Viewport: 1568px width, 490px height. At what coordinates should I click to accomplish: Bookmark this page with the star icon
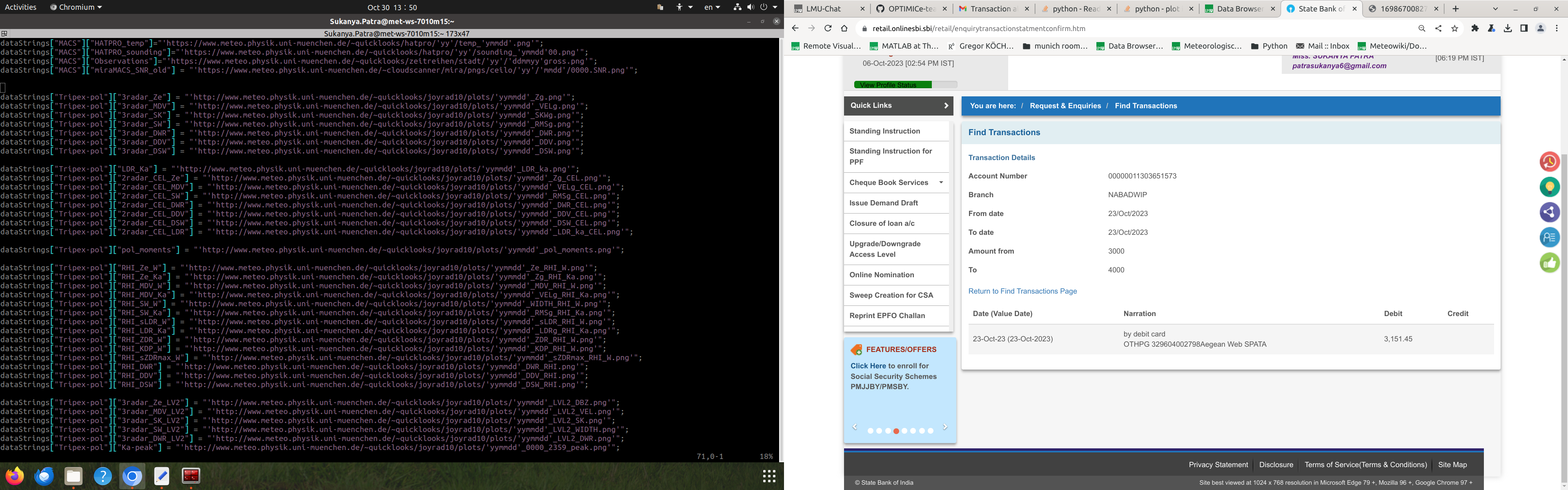[x=1455, y=29]
